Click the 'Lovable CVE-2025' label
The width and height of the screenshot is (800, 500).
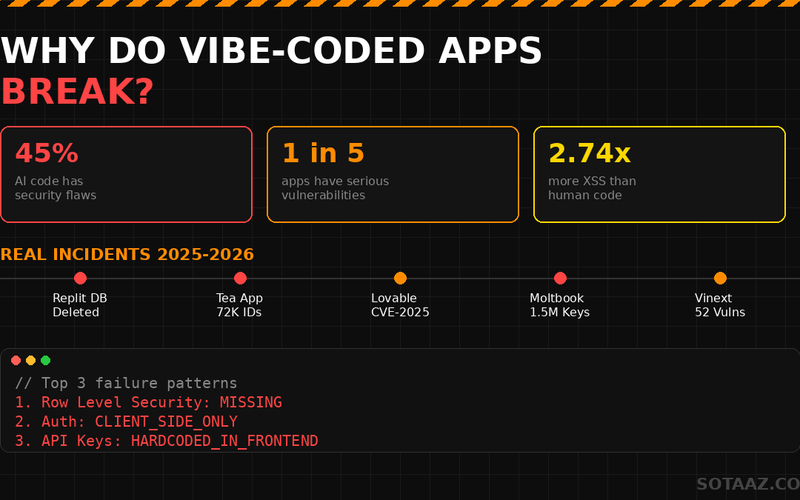[x=400, y=305]
